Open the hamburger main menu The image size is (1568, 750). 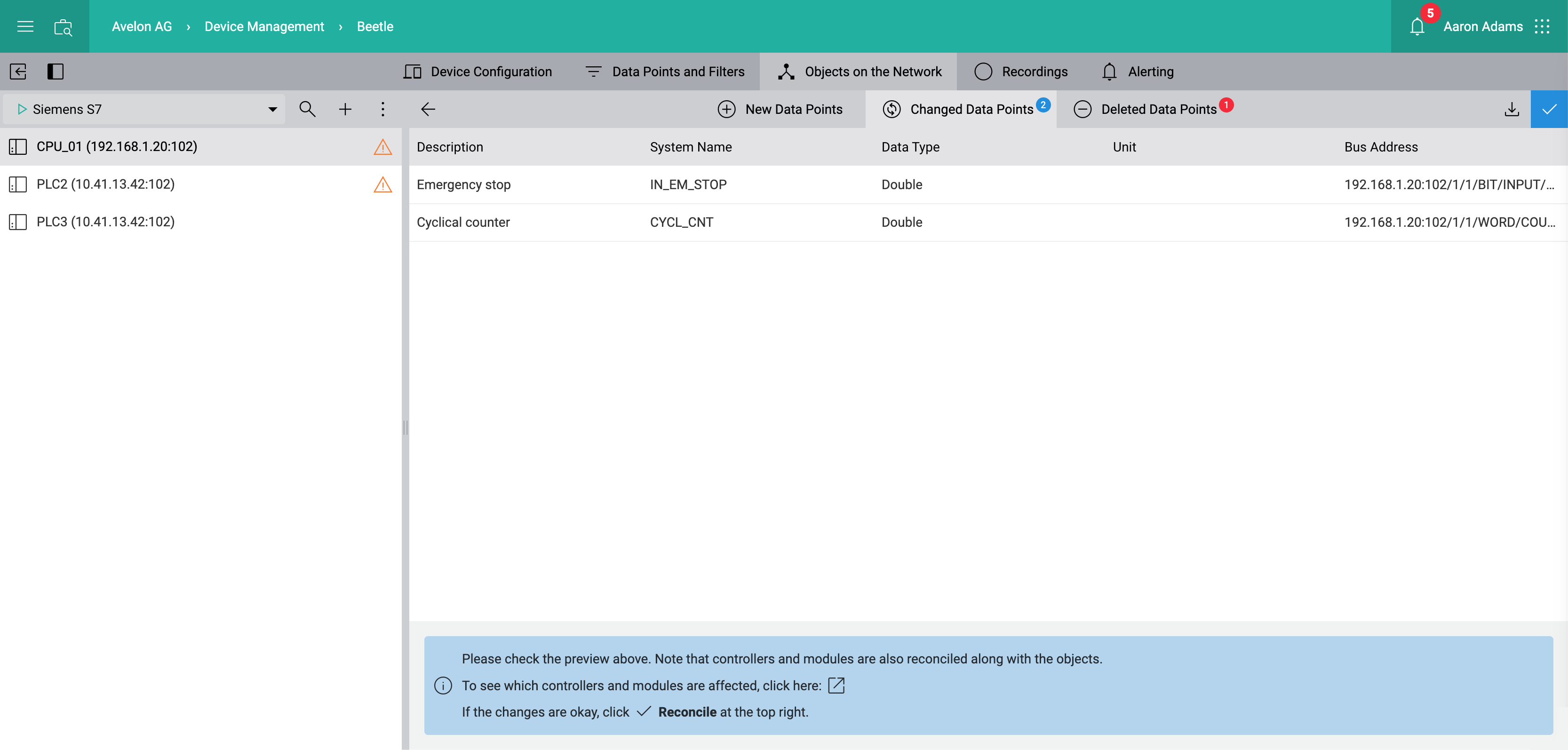click(25, 26)
